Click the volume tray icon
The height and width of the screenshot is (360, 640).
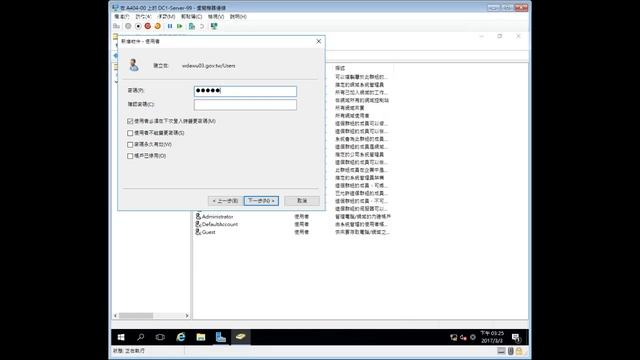pos(463,338)
